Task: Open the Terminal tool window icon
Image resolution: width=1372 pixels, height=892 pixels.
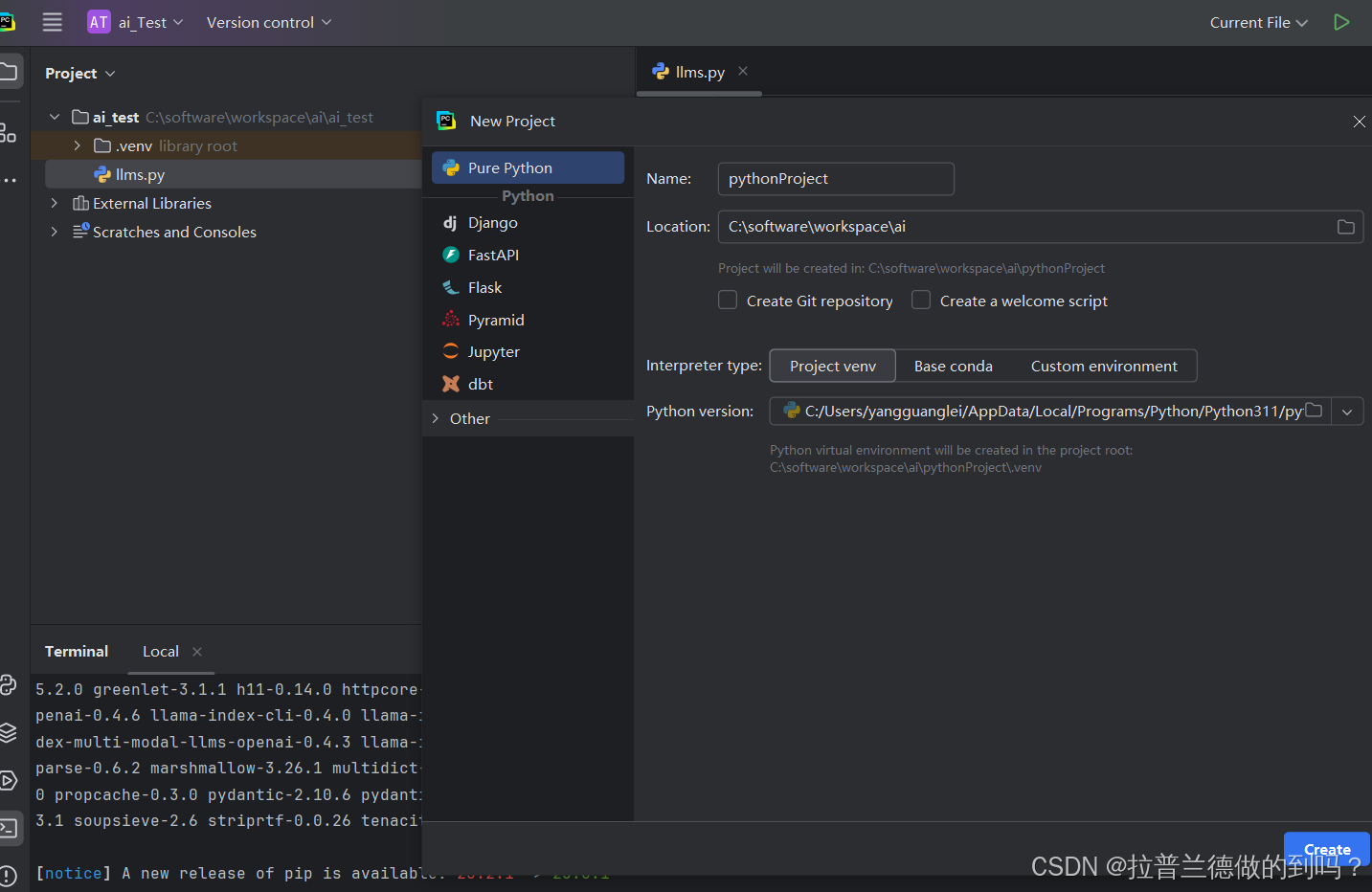Action: (9, 828)
